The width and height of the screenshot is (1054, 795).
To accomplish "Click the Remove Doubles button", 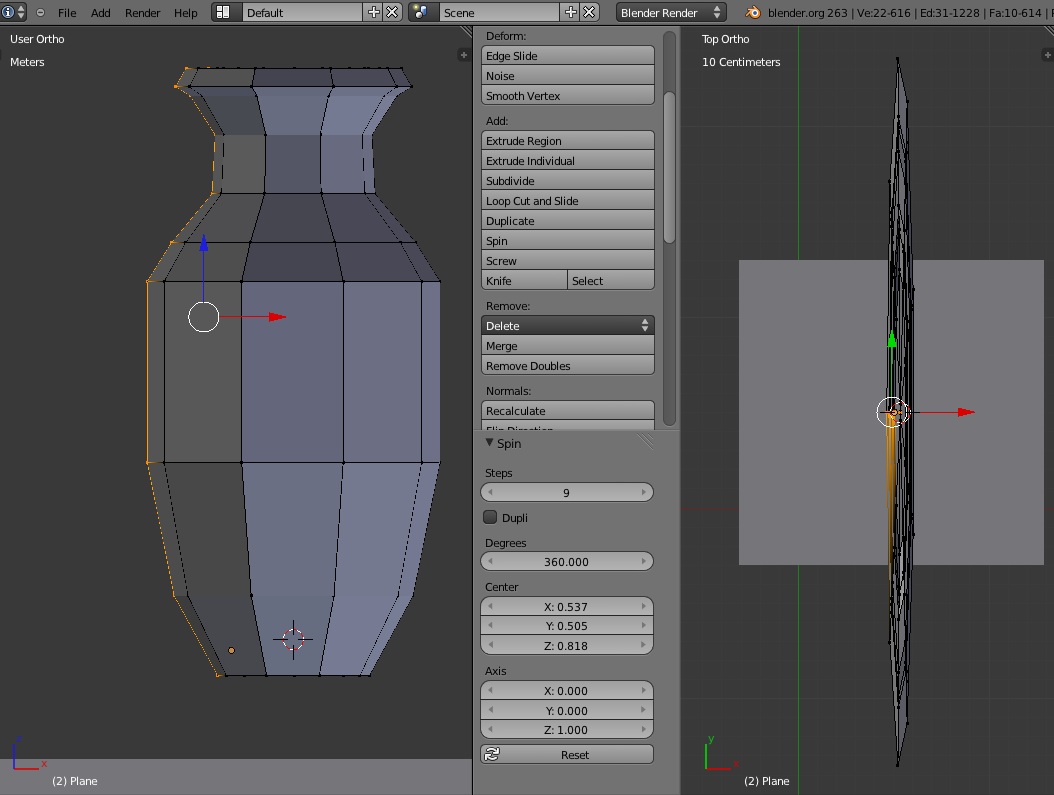I will [567, 366].
